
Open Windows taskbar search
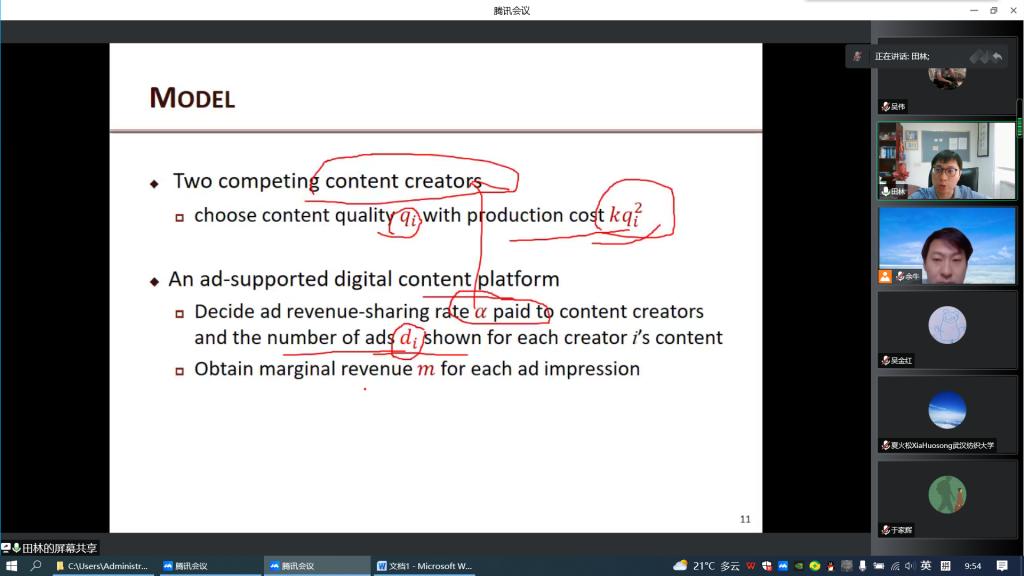pos(36,566)
